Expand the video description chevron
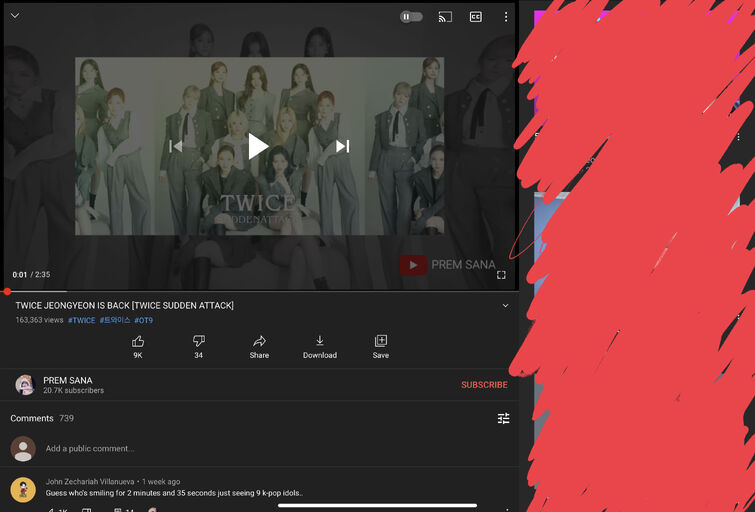 505,305
